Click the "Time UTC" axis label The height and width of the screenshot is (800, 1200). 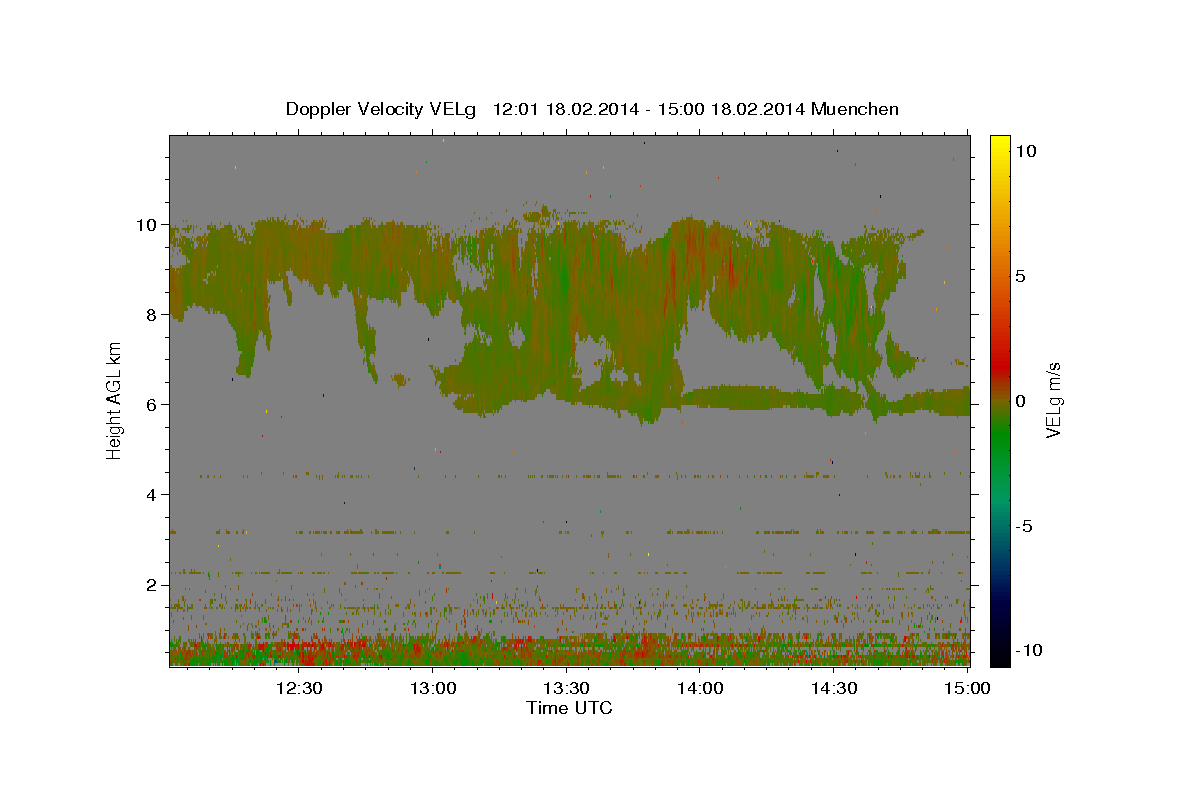[x=569, y=708]
